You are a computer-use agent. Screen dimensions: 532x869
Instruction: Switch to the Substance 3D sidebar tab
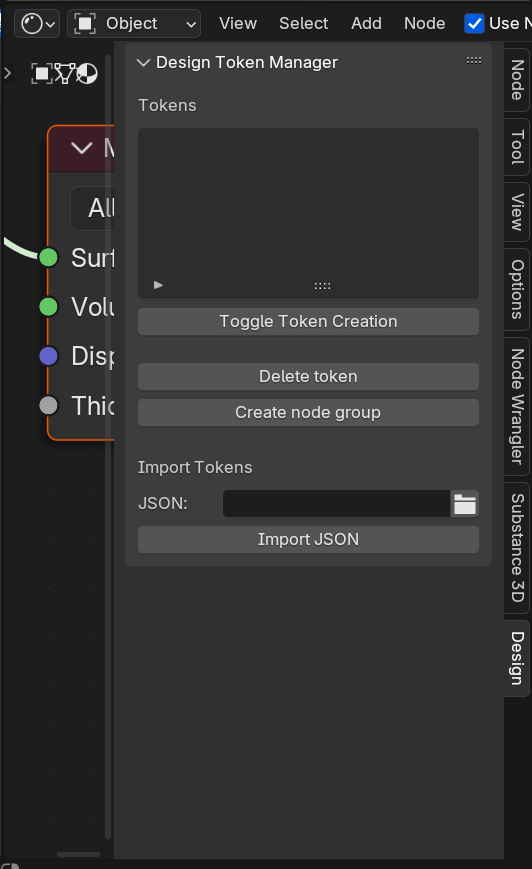[517, 548]
